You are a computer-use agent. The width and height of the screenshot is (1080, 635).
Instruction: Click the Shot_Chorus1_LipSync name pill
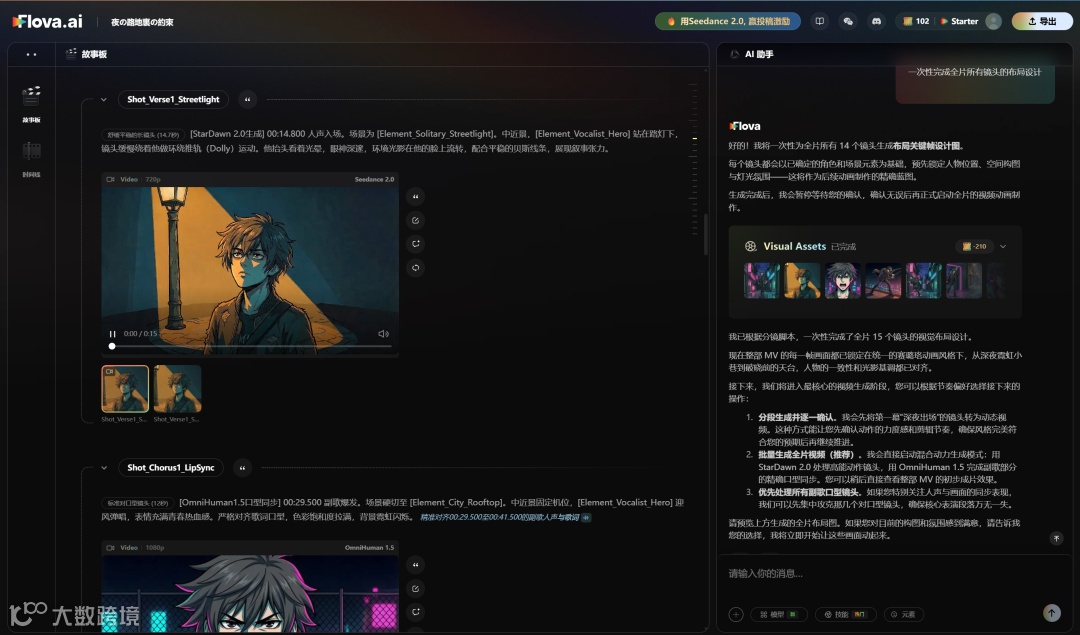pos(171,468)
